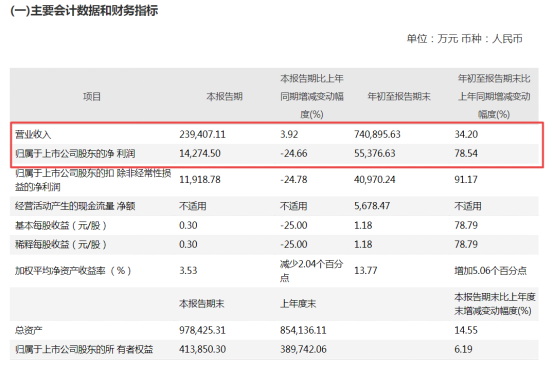This screenshot has width=553, height=368.
Task: Select the value -24.66
Action: [x=294, y=153]
